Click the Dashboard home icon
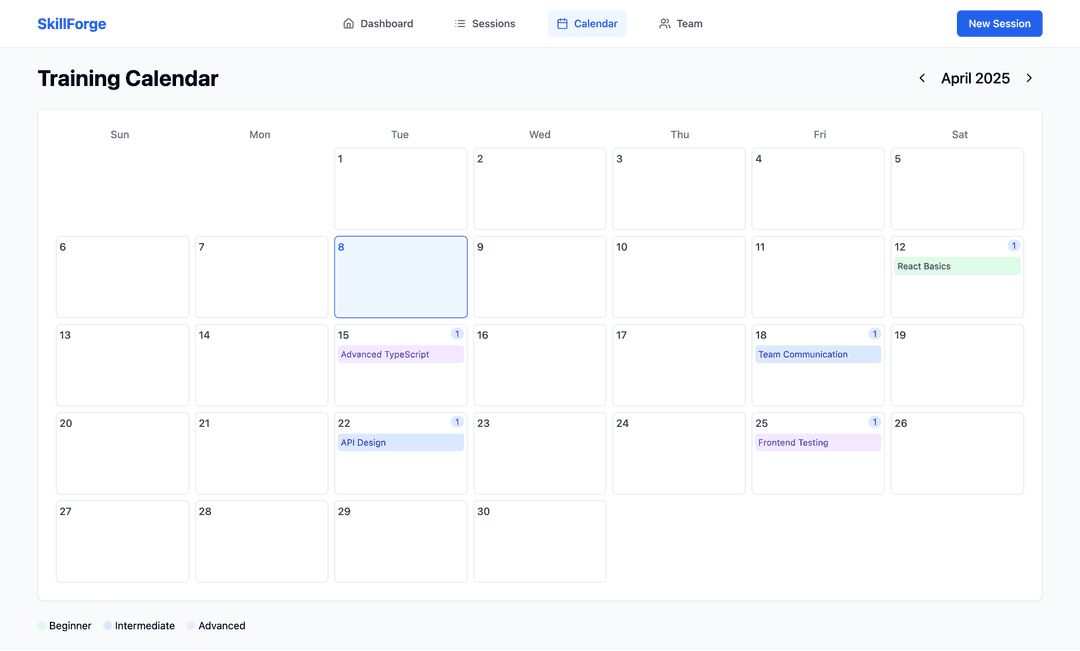The height and width of the screenshot is (651, 1080). (x=348, y=22)
